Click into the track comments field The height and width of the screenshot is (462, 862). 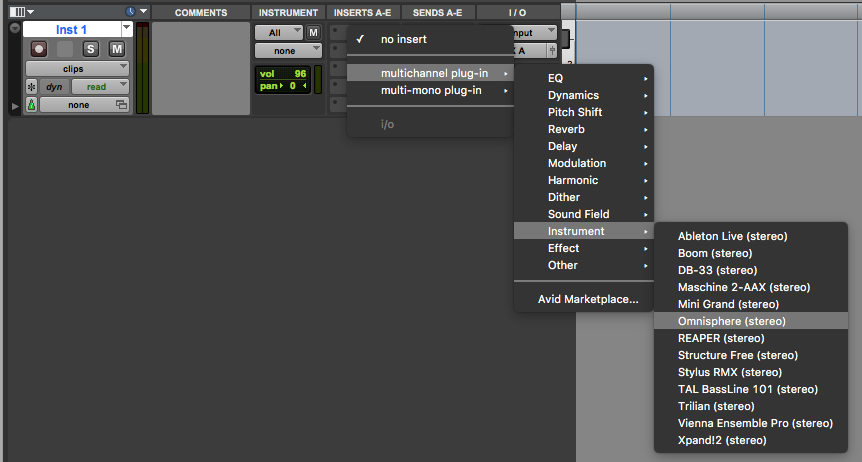click(201, 68)
